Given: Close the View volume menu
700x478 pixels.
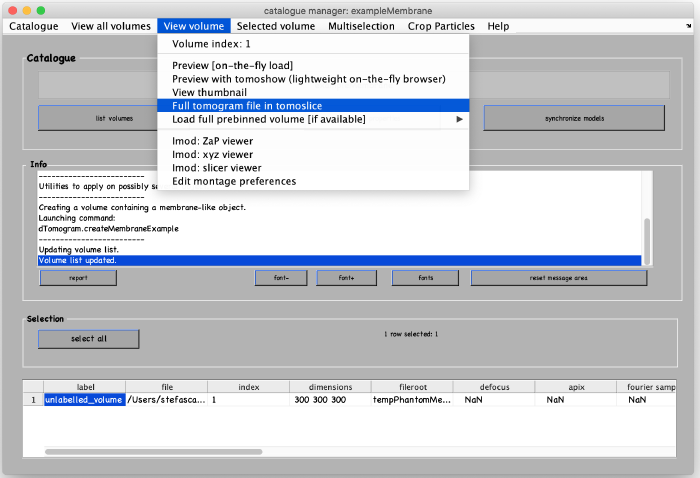Looking at the screenshot, I should [194, 26].
